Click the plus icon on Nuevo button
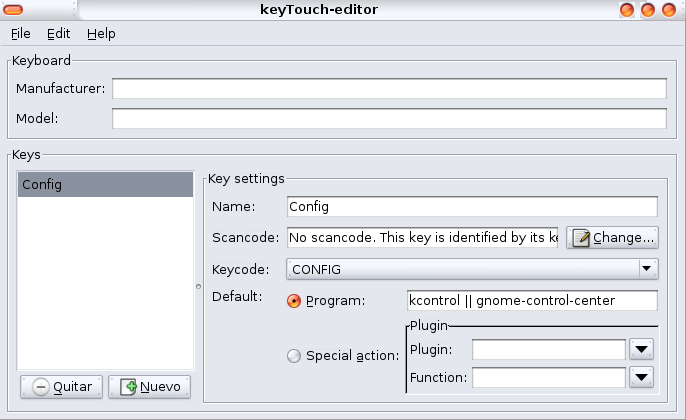Viewport: 686px width, 420px height. tap(128, 387)
